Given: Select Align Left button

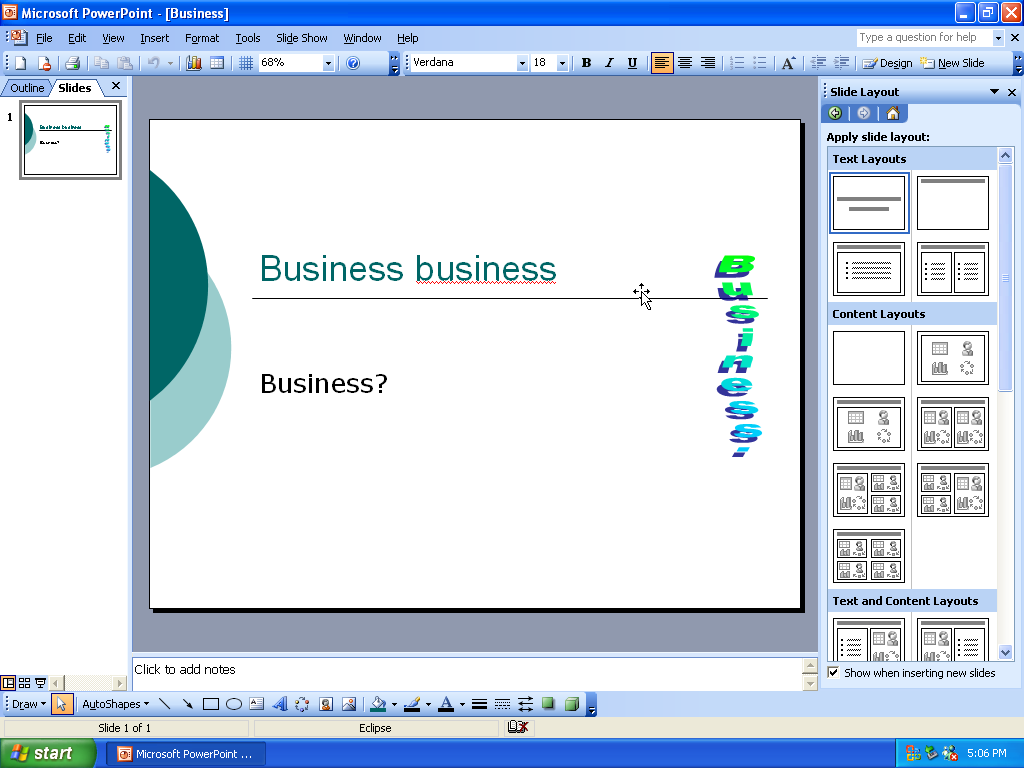Looking at the screenshot, I should 662,63.
